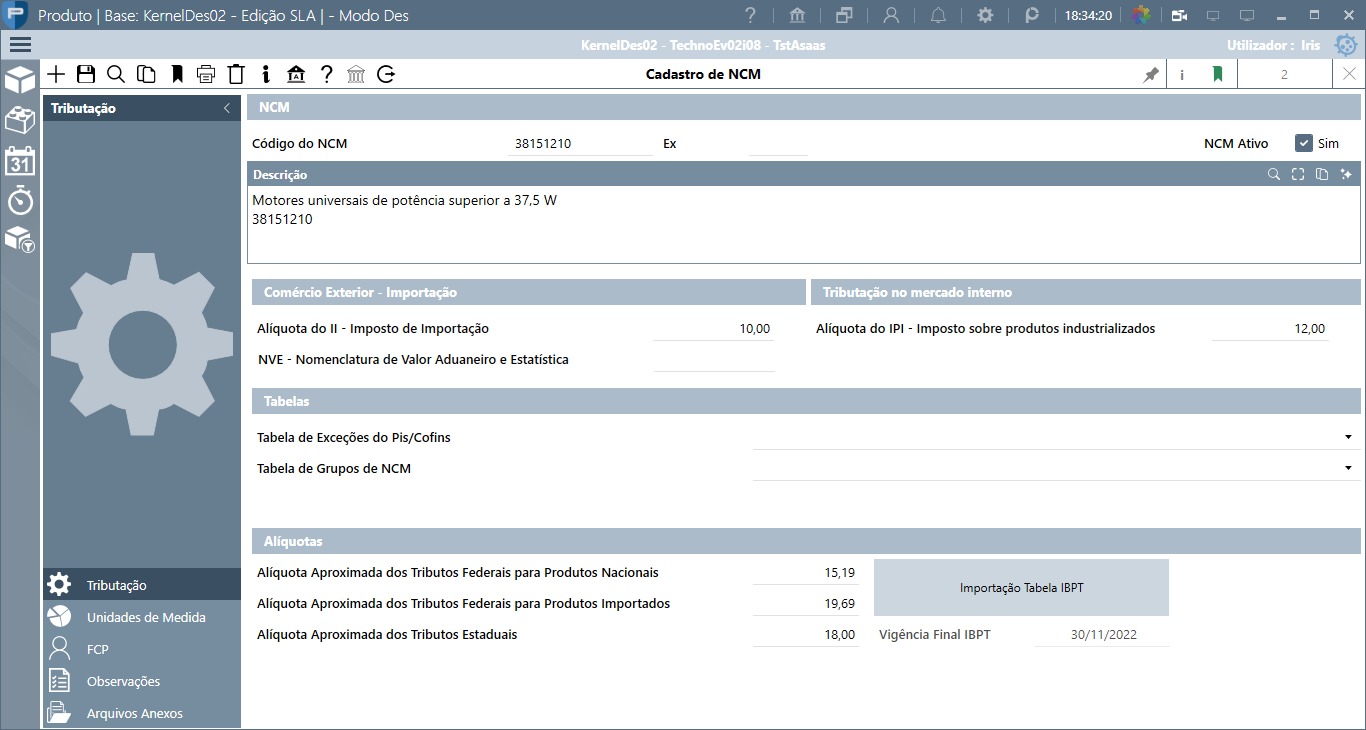Screen dimensions: 1366x730
Task: Click the Alíquota do IPI value field
Action: [x=1270, y=329]
